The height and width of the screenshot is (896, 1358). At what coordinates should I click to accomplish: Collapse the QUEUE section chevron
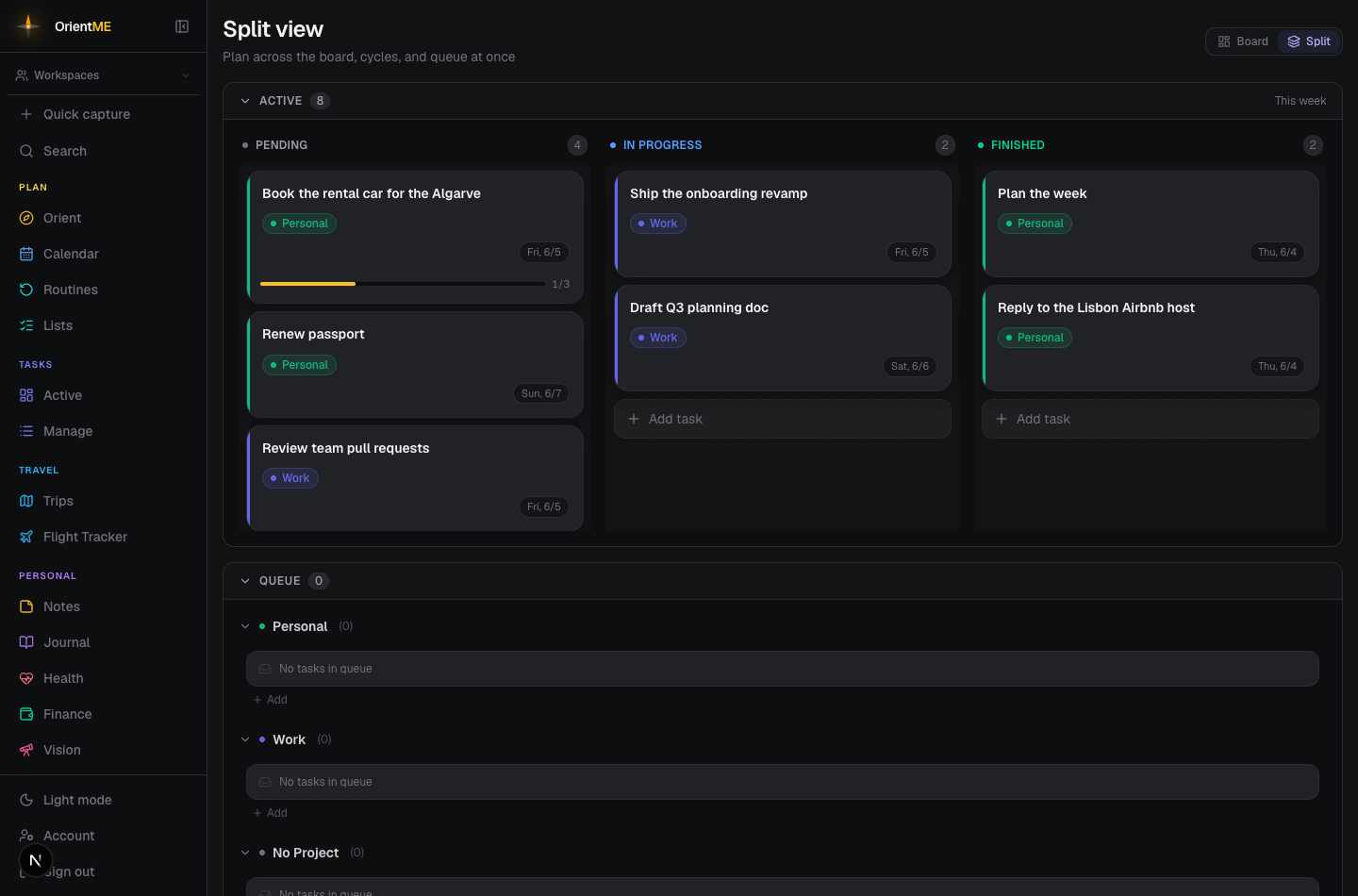tap(245, 581)
